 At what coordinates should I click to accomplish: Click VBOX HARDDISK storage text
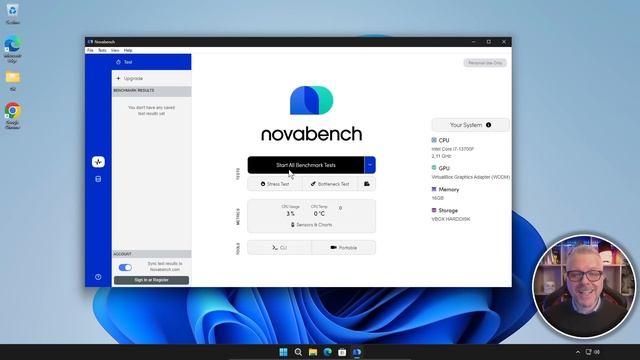451,219
